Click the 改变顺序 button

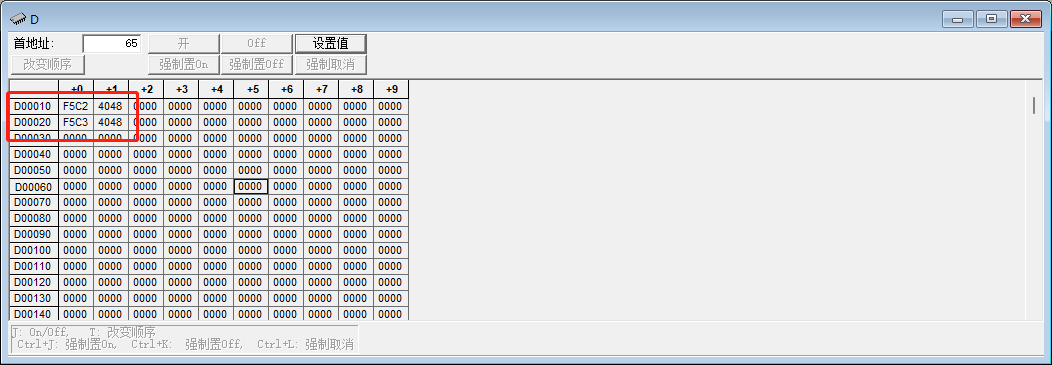(x=47, y=65)
